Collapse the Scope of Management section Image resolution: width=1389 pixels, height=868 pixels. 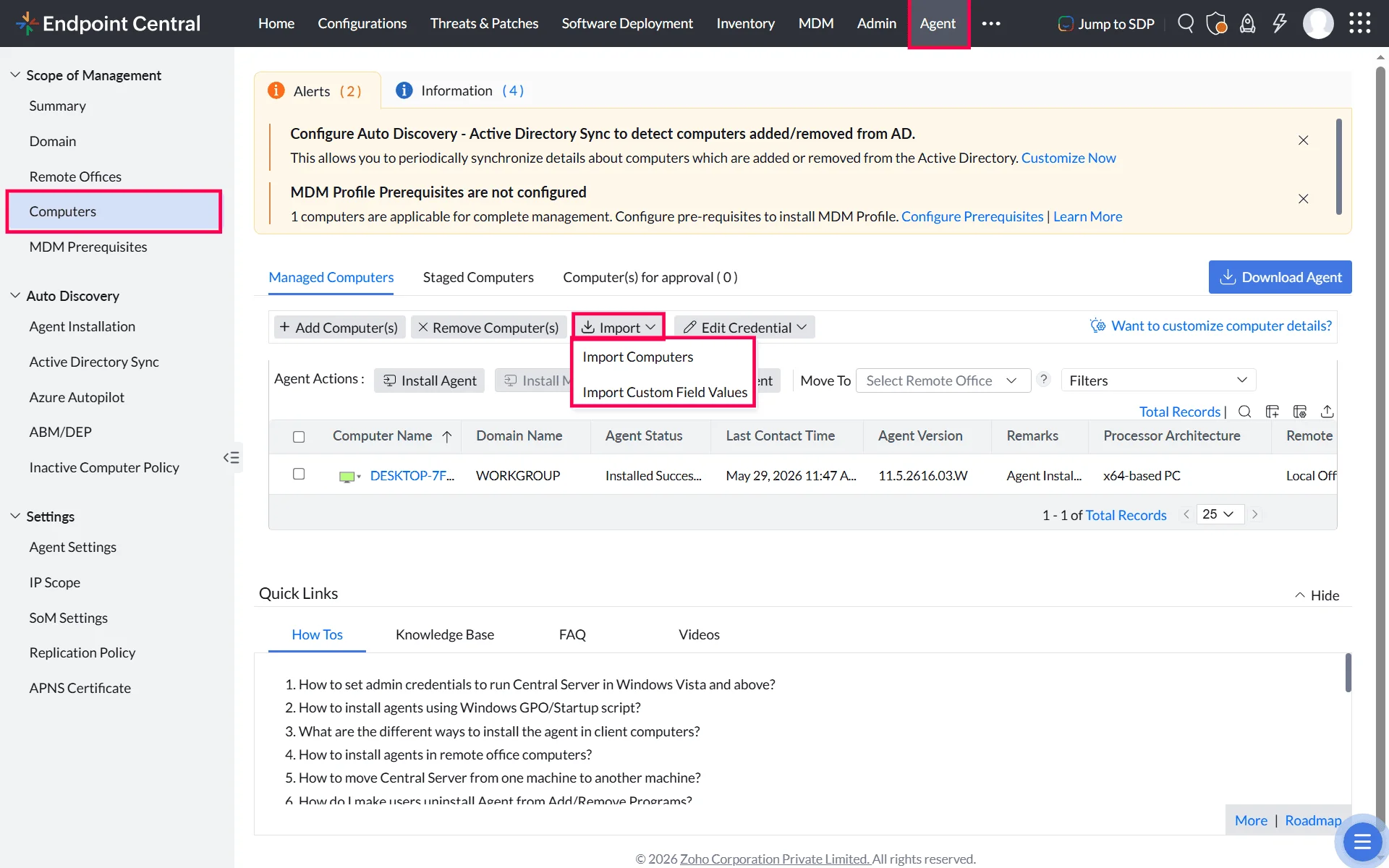(15, 75)
